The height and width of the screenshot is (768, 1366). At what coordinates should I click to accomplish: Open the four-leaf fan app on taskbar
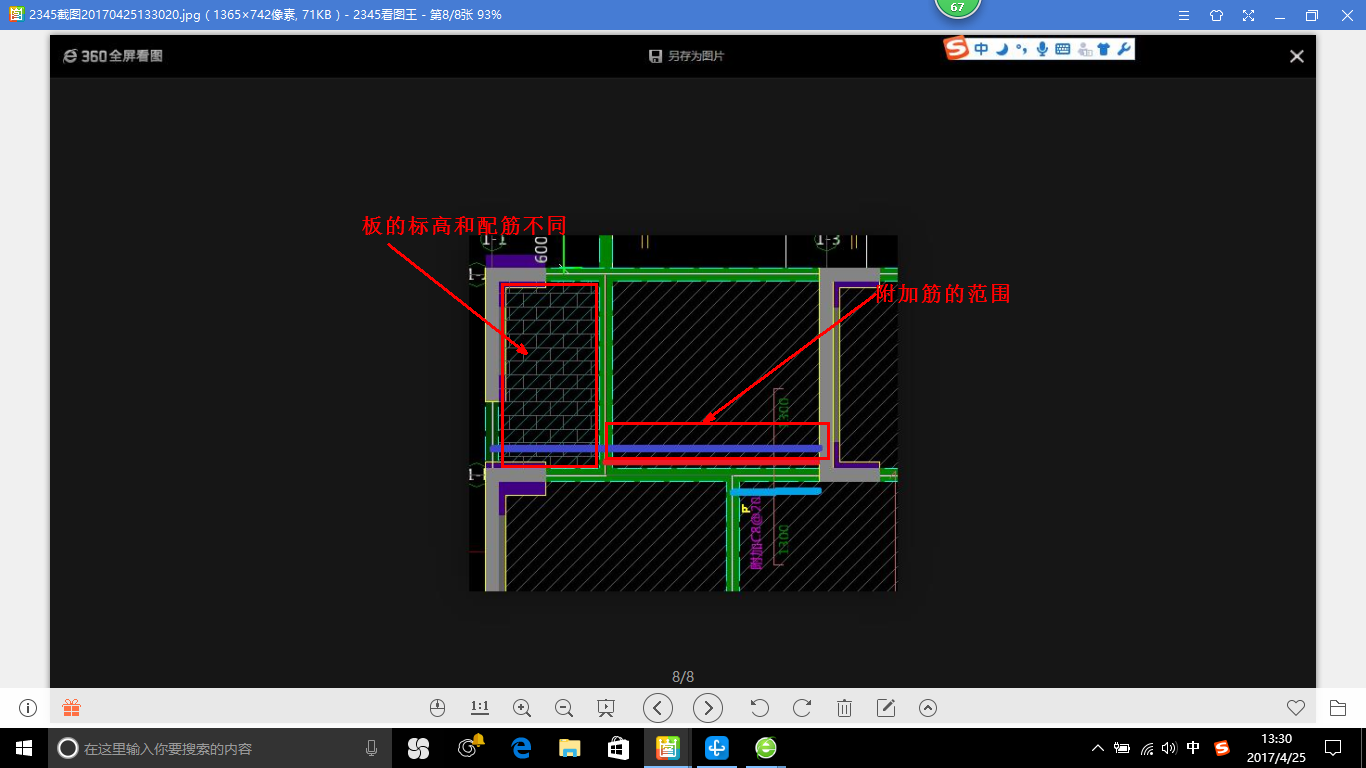click(x=418, y=747)
